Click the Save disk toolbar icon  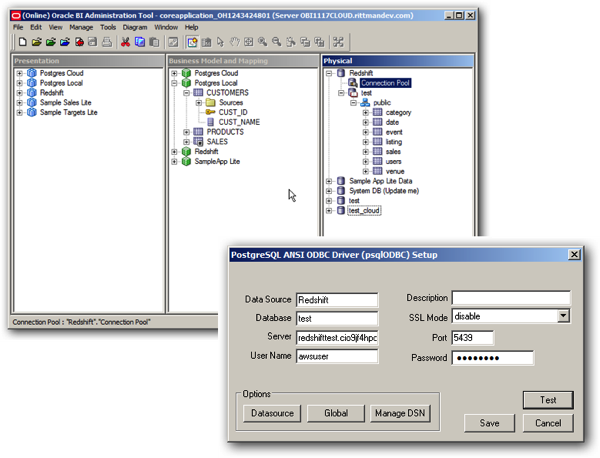coord(93,42)
